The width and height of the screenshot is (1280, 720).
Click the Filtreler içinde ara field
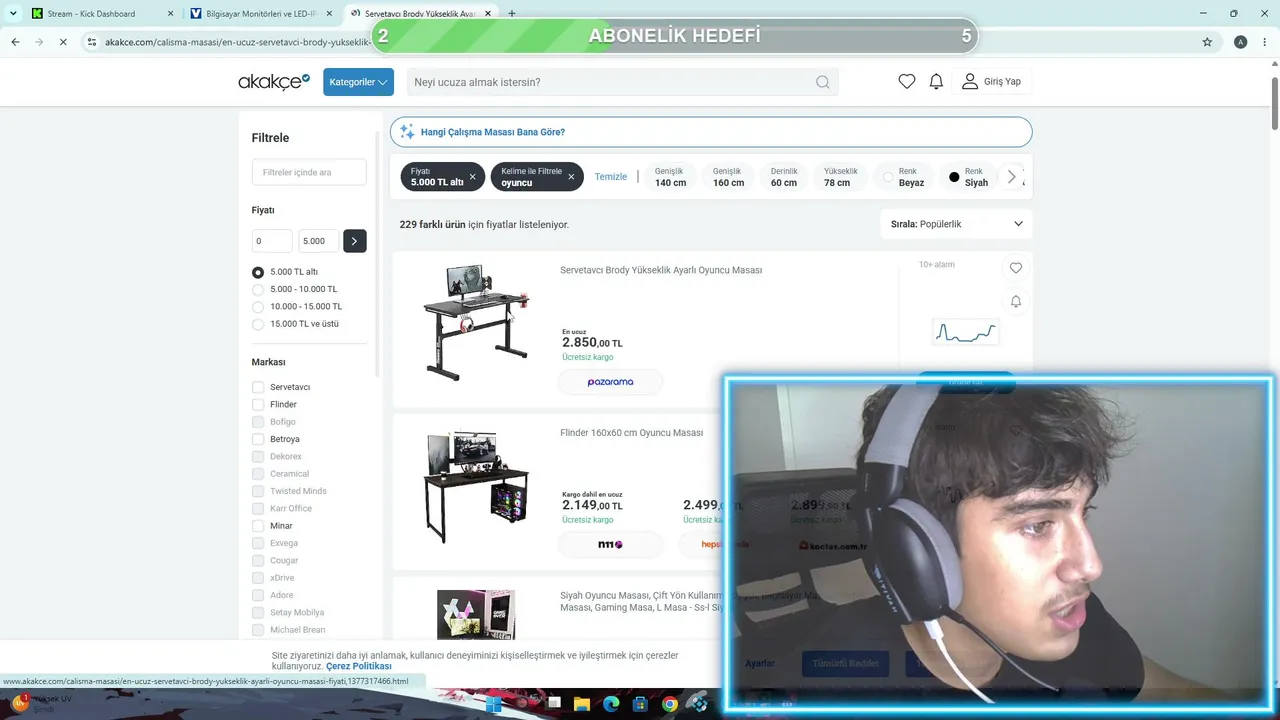click(x=309, y=172)
